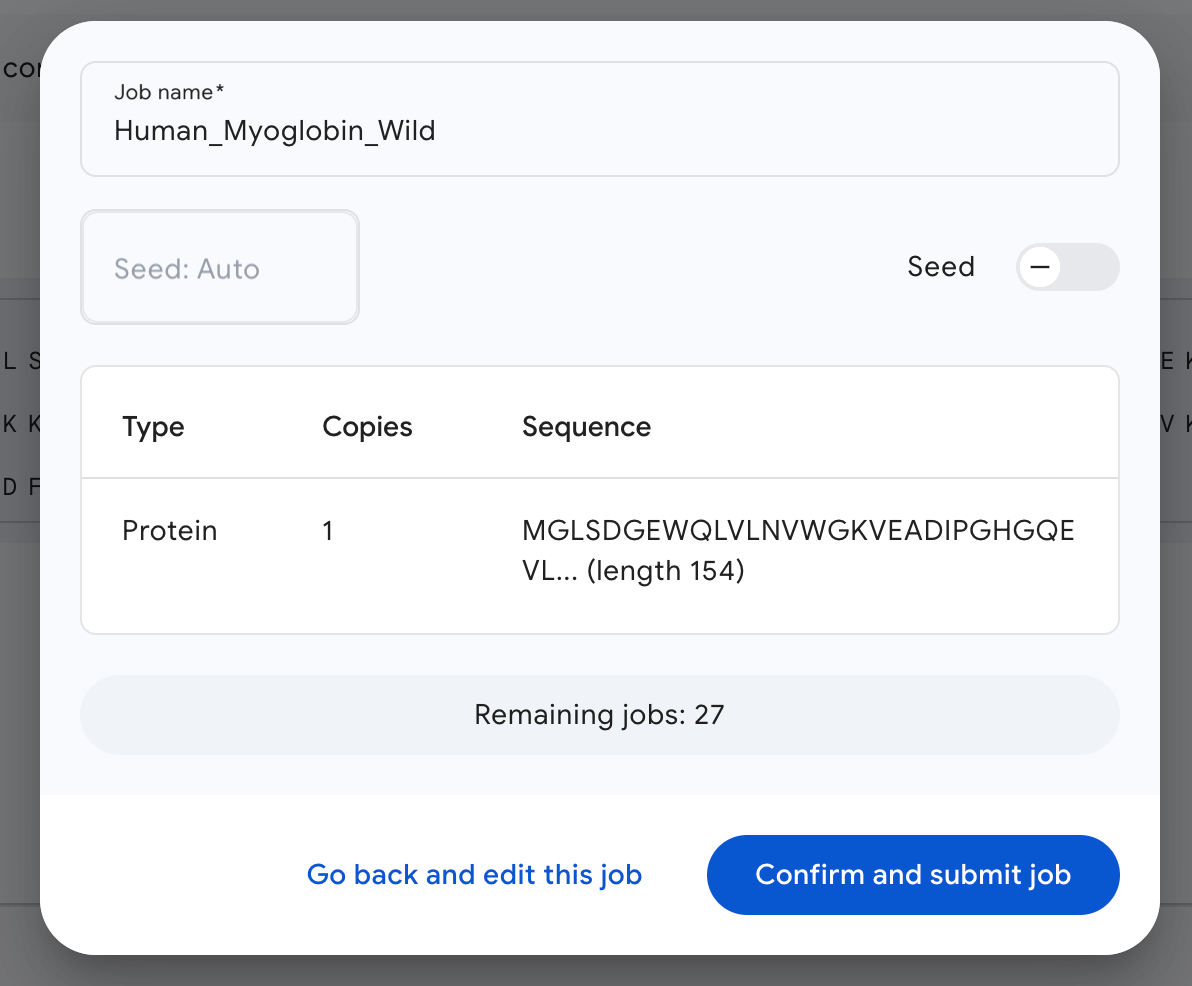1192x986 pixels.
Task: Enable the Seed toggle switch
Action: coord(1067,267)
